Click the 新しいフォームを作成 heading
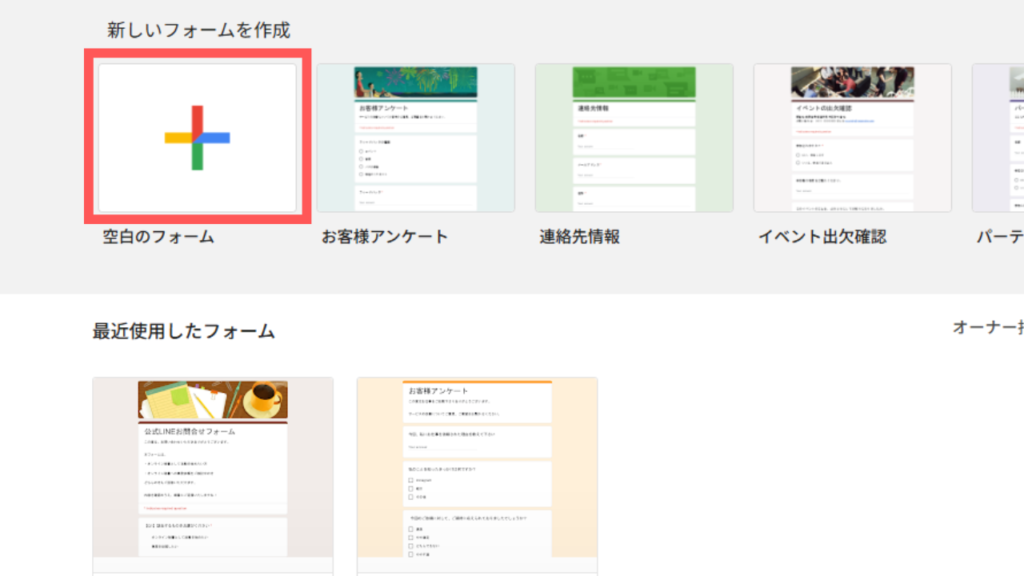 pos(198,30)
